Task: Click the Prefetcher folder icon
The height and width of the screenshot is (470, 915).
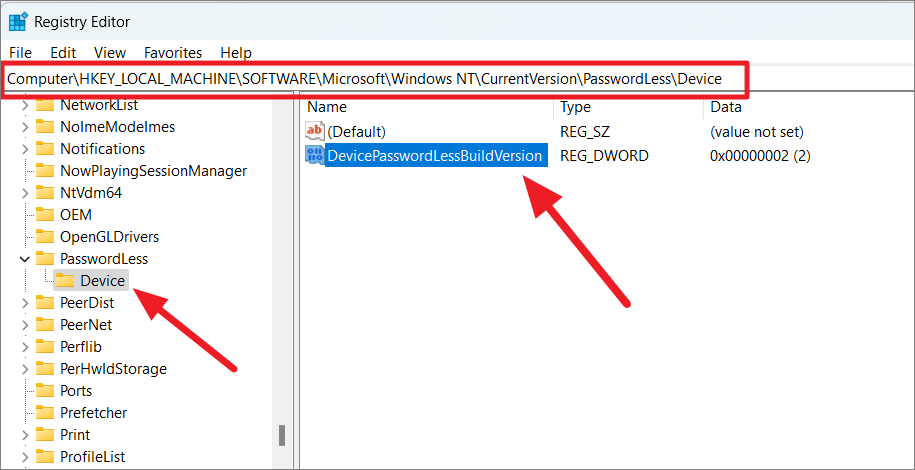Action: click(45, 413)
